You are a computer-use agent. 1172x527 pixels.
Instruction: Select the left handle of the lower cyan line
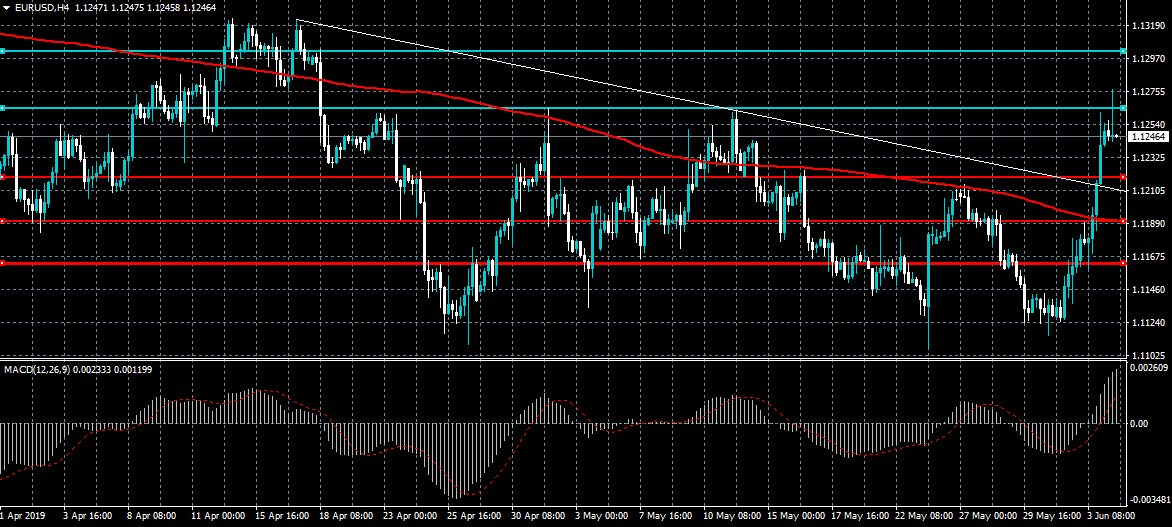point(2,108)
